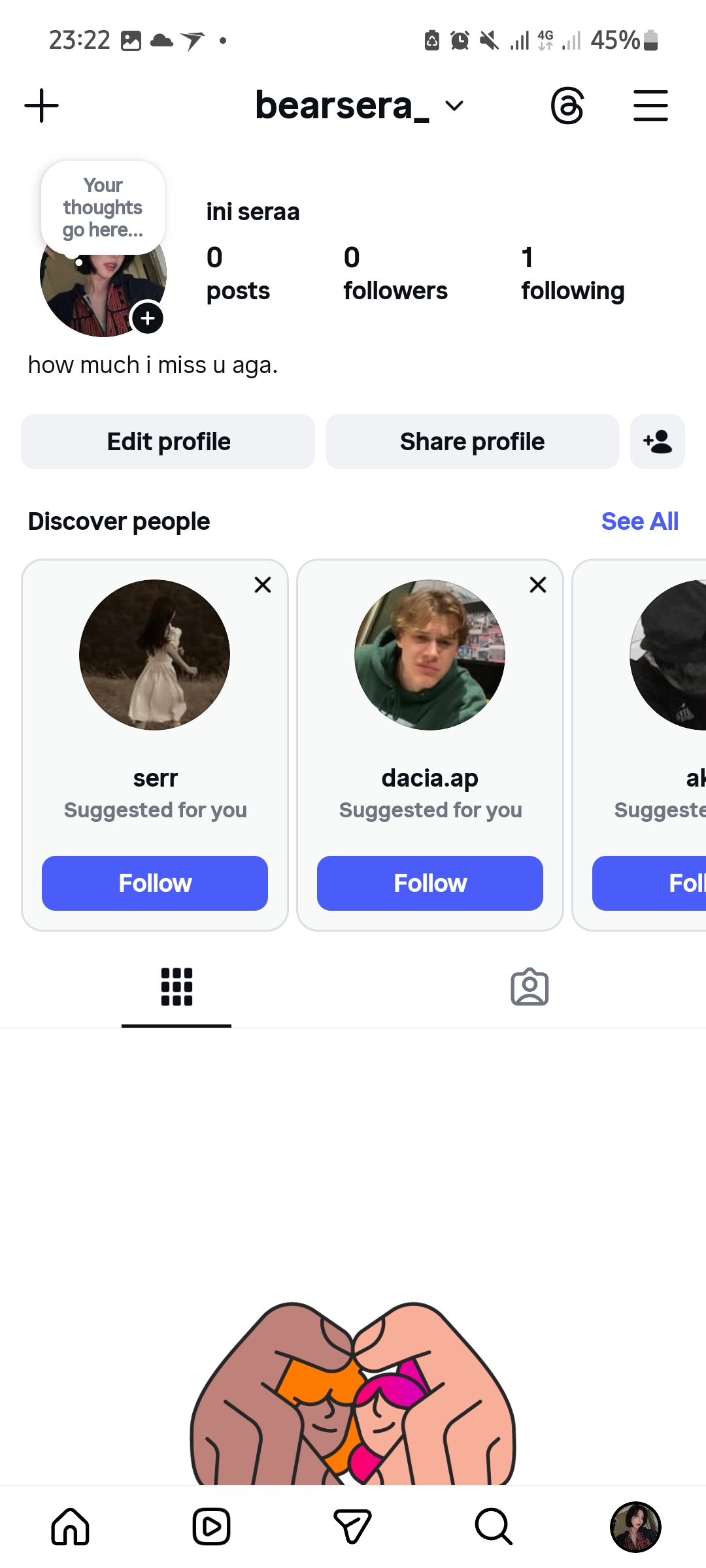This screenshot has height=1568, width=706.
Task: Open the Home feed from bottom navigation
Action: [70, 1527]
